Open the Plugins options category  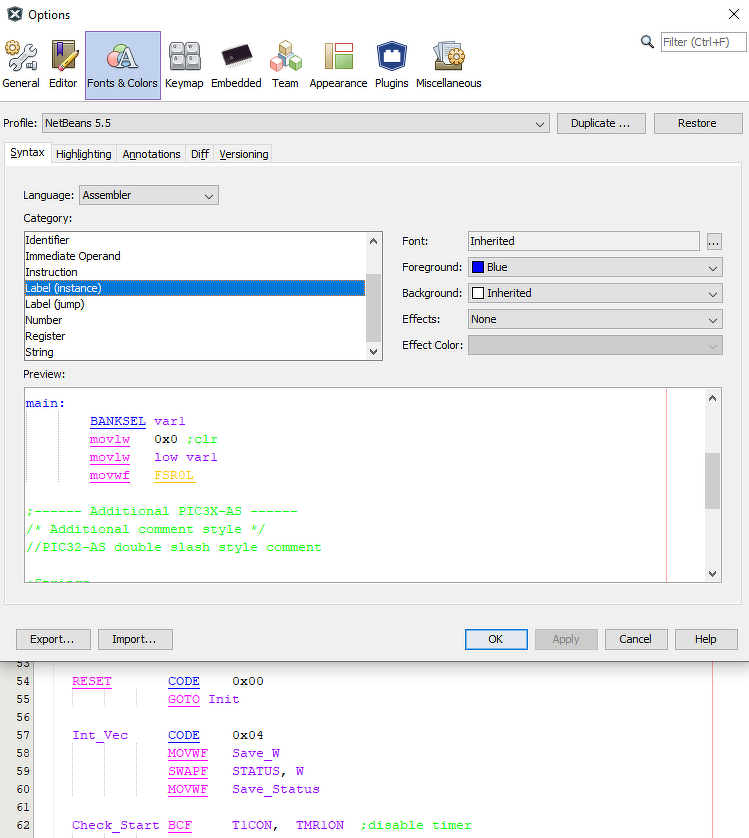point(391,65)
